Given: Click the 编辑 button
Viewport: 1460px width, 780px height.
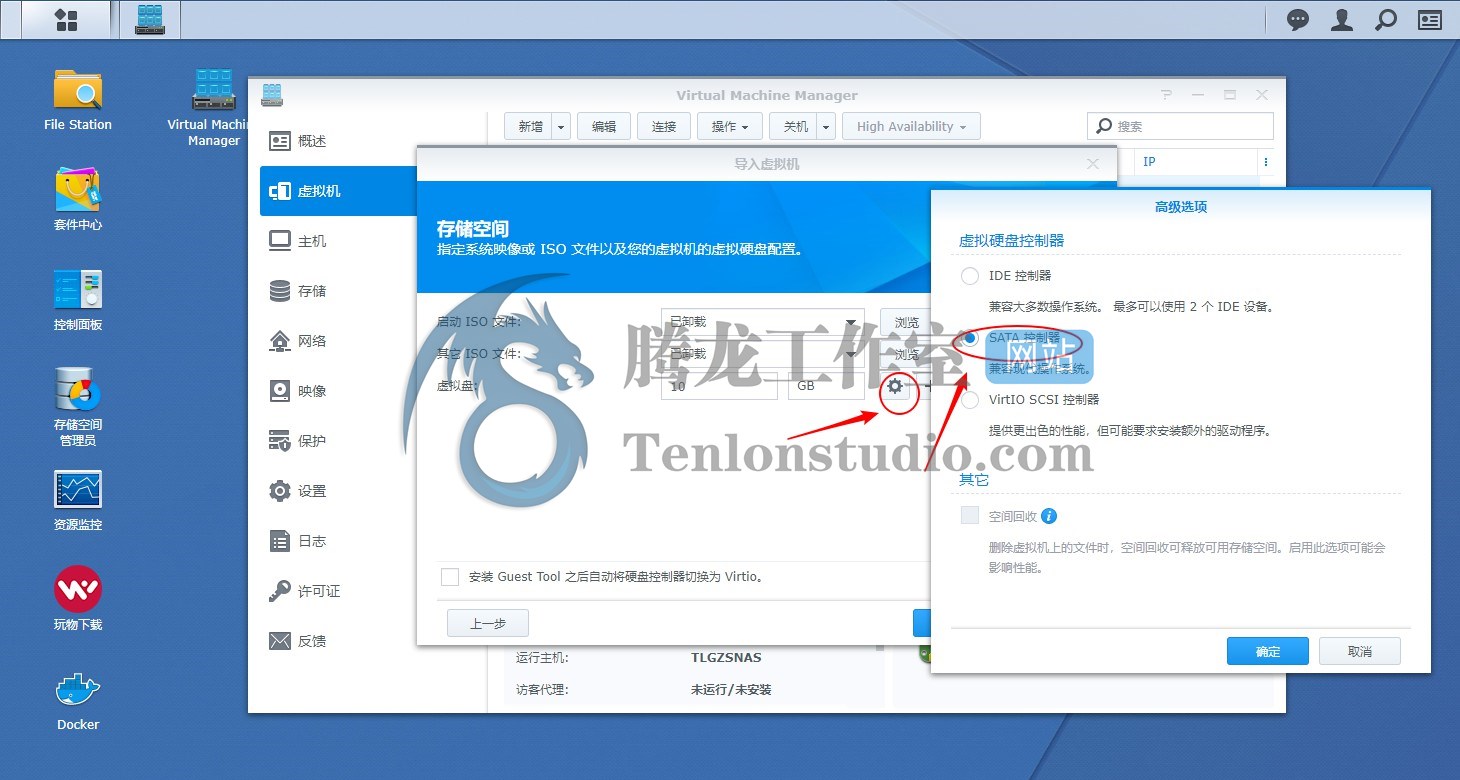Looking at the screenshot, I should tap(604, 126).
